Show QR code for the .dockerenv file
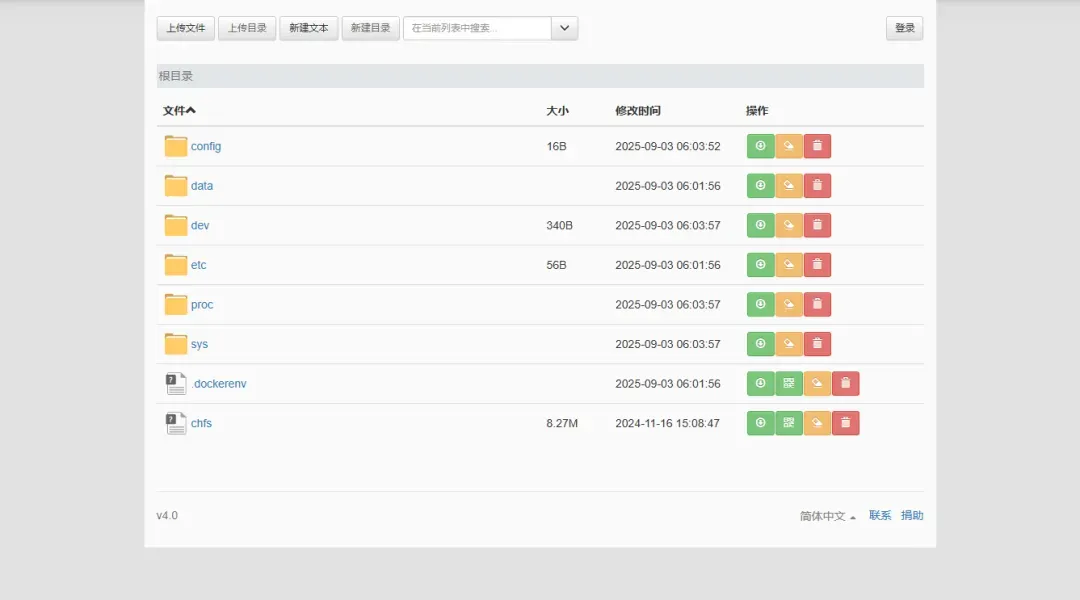This screenshot has height=600, width=1080. point(788,382)
